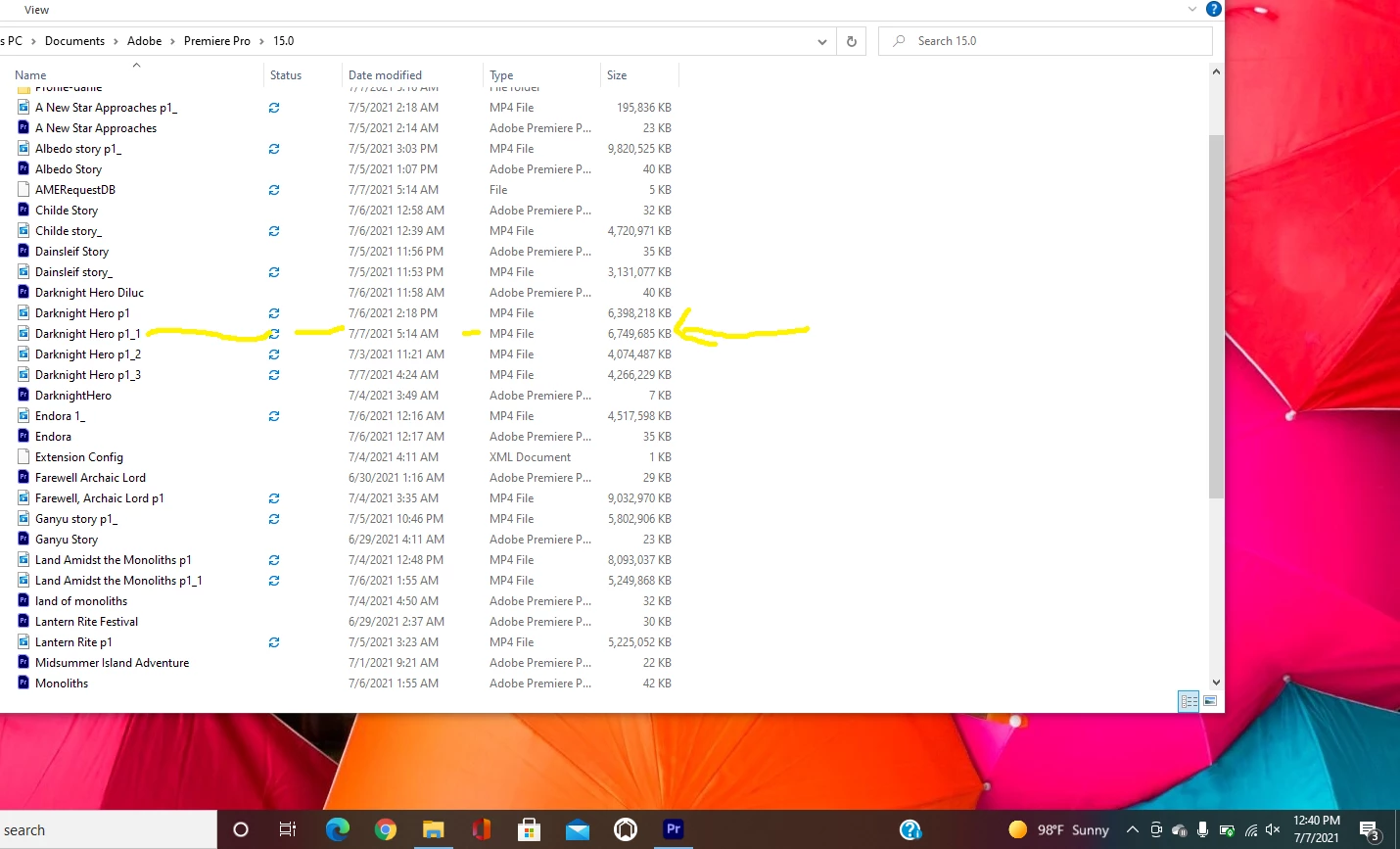Screen dimensions: 1400x849
Task: Go to Documents in the address breadcrumb
Action: (x=74, y=41)
